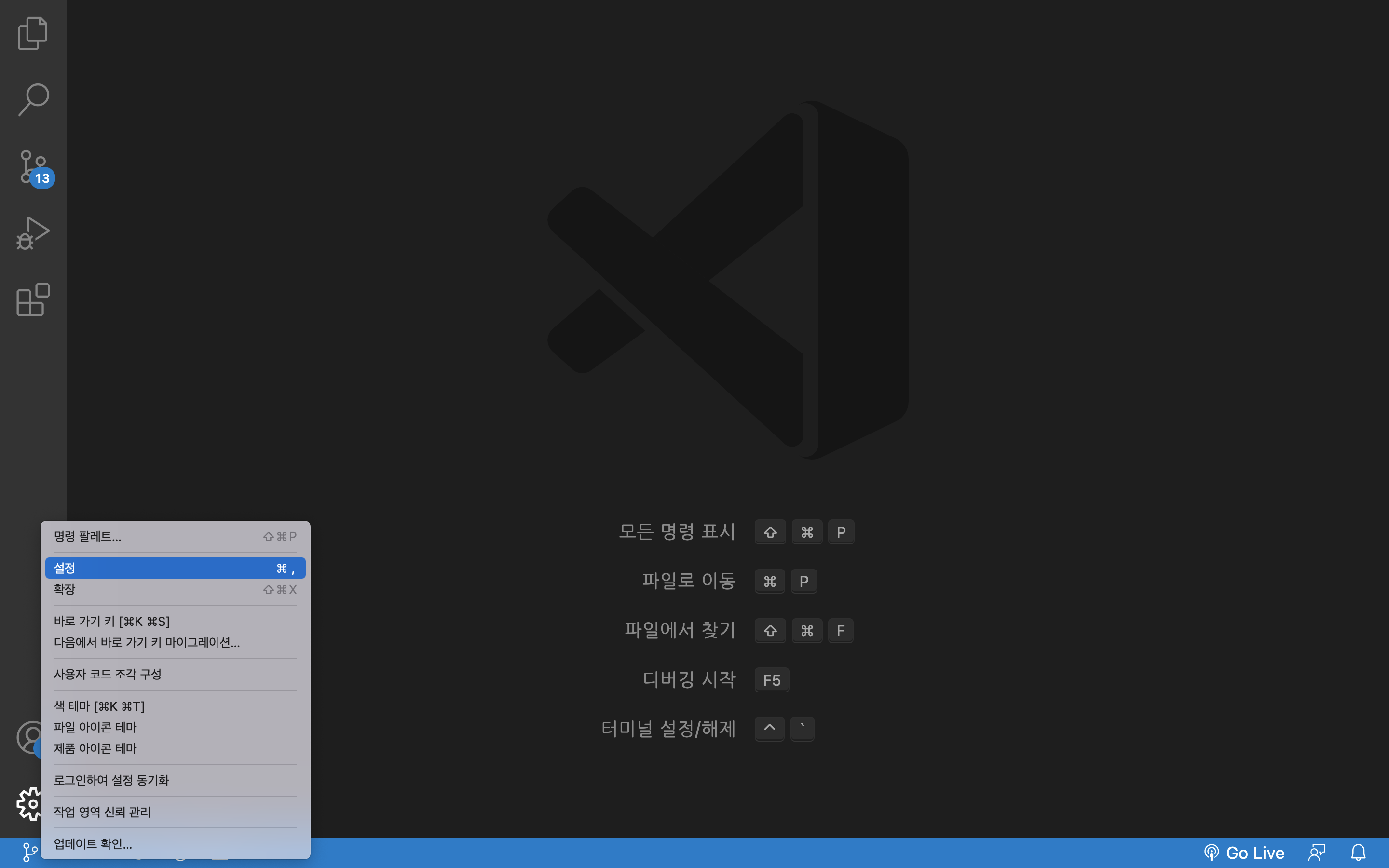Open the notifications bell icon

point(1358,853)
